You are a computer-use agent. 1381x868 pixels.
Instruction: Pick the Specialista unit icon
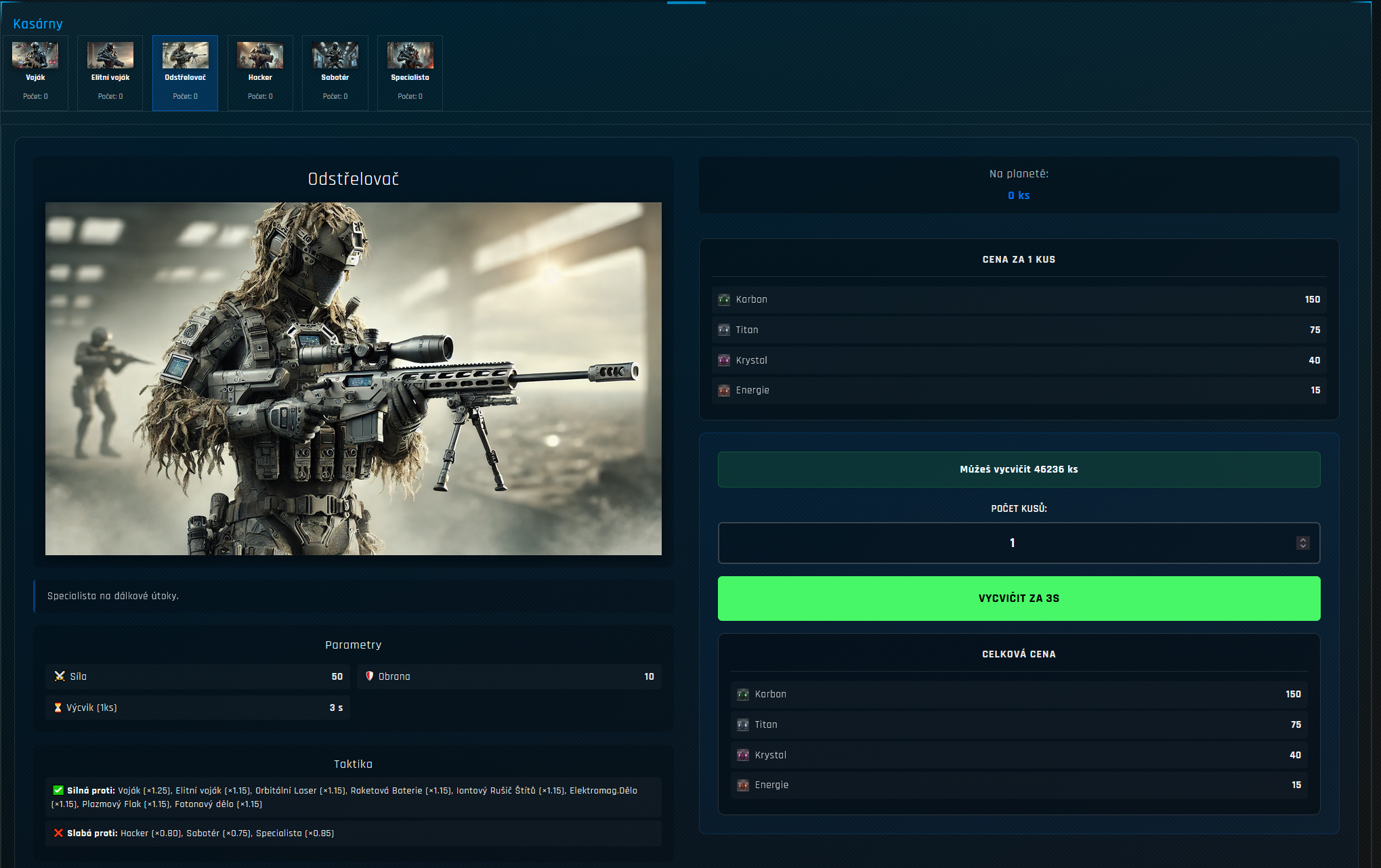[x=410, y=56]
